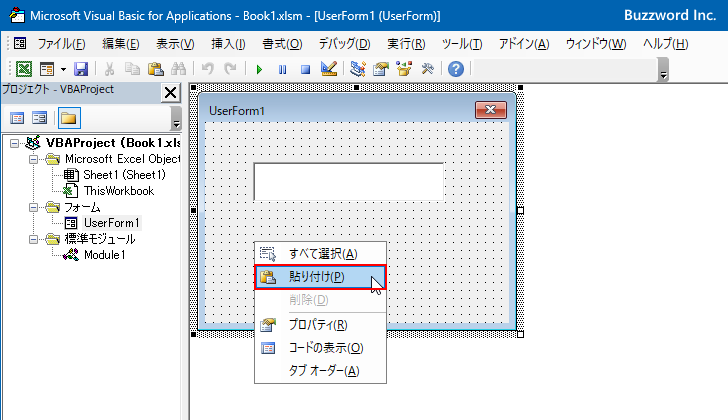Click the Paste clipboard toolbar icon

coord(156,69)
